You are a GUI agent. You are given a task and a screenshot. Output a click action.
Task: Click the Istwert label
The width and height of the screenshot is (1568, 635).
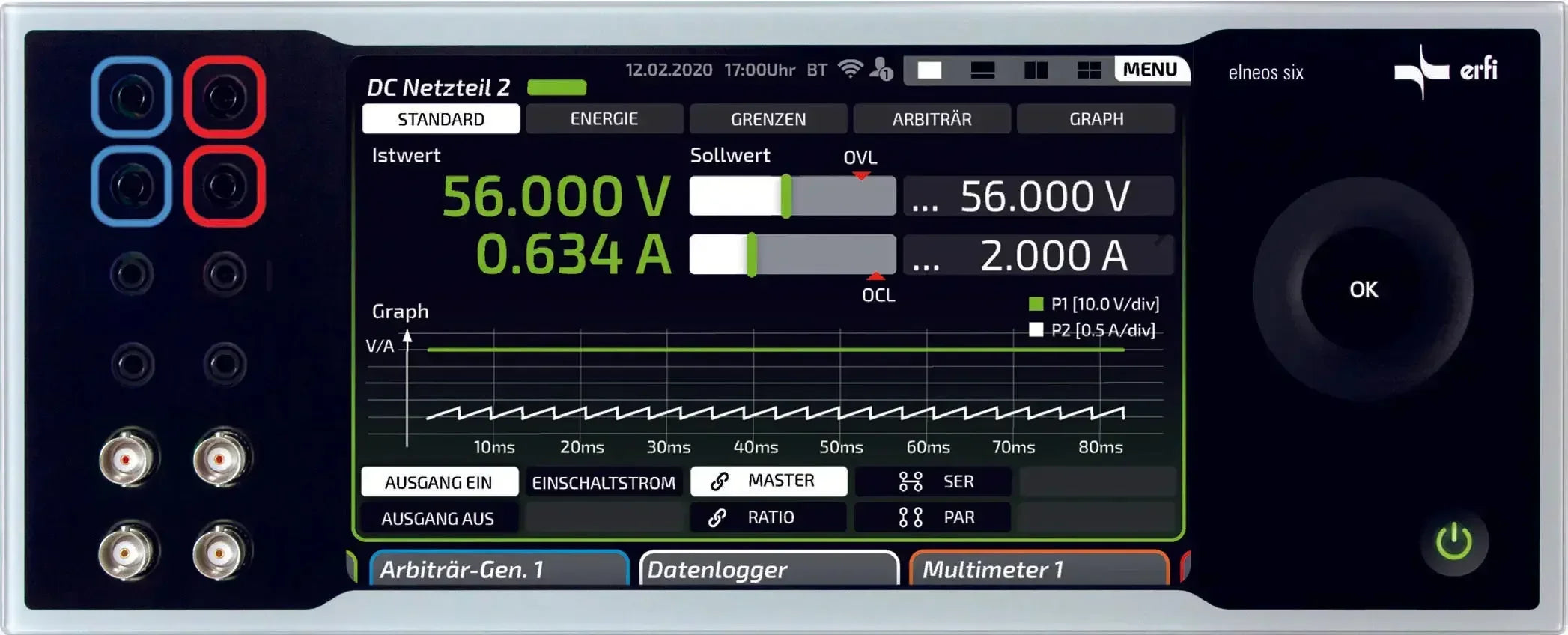point(406,155)
